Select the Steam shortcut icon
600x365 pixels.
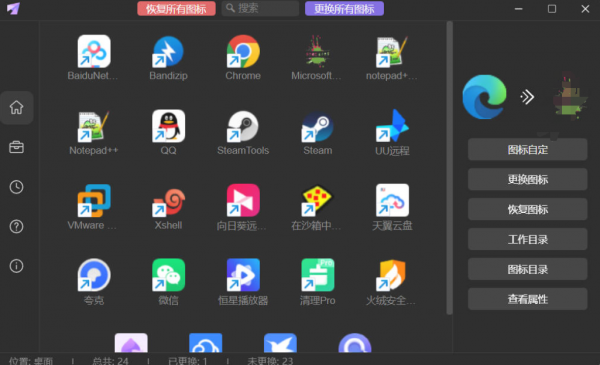pos(317,126)
